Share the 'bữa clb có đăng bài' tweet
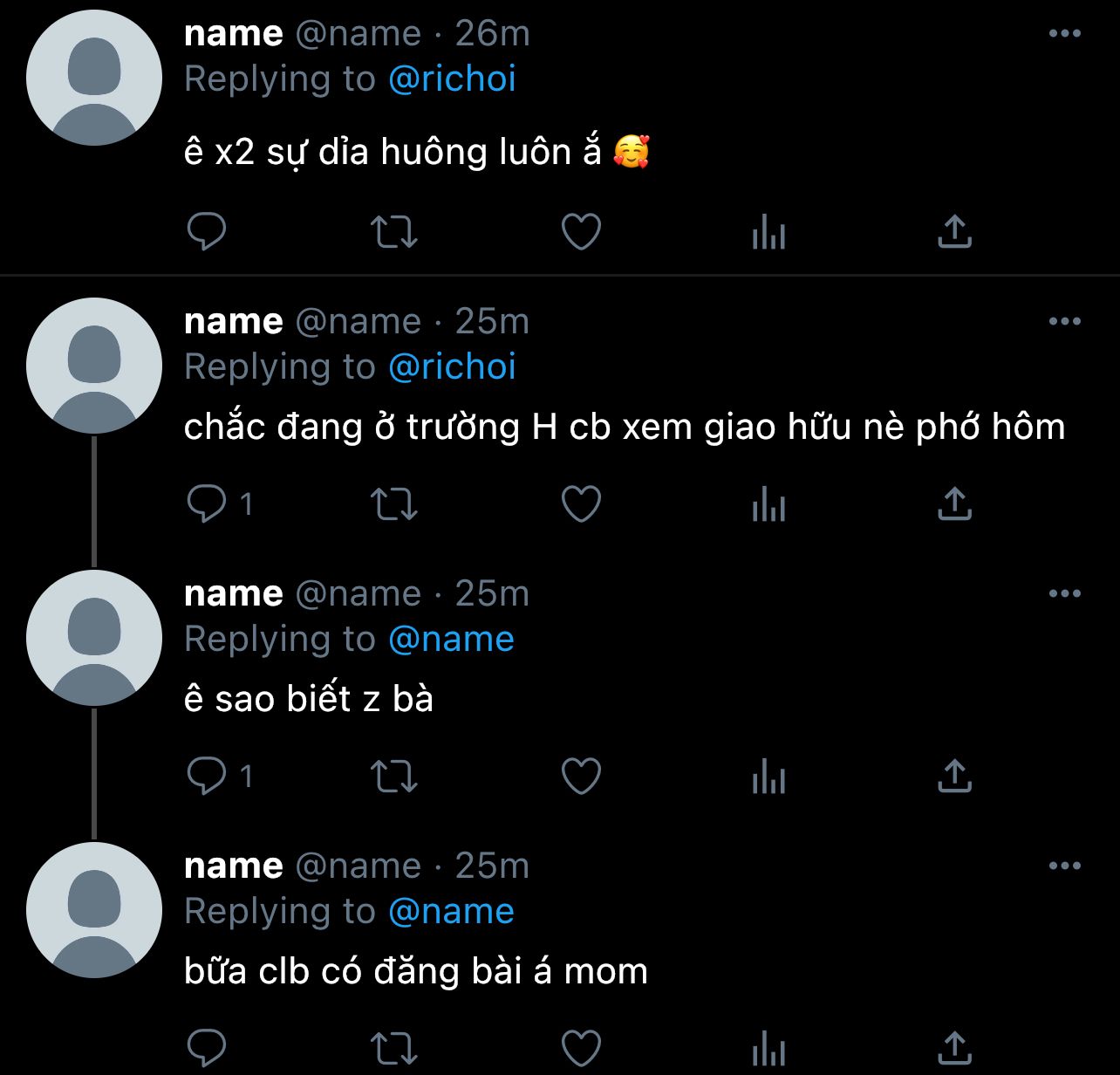Screen dimensions: 1120x1075 (x=954, y=1047)
